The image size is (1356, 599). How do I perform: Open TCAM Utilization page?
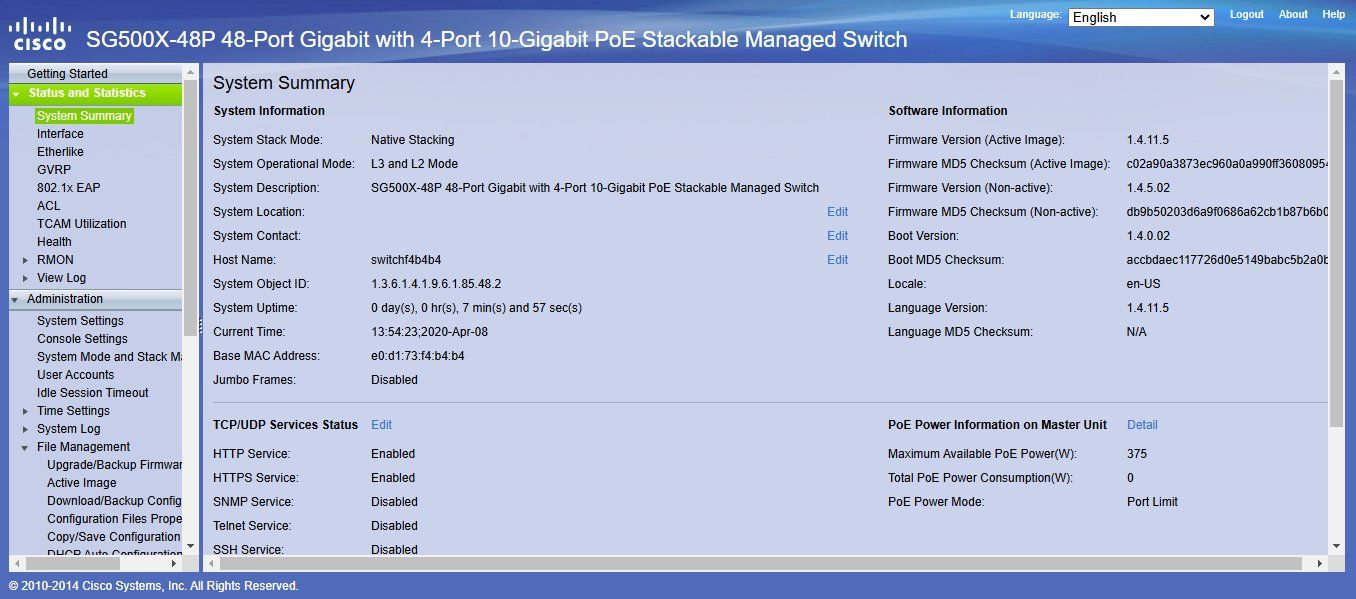[82, 224]
